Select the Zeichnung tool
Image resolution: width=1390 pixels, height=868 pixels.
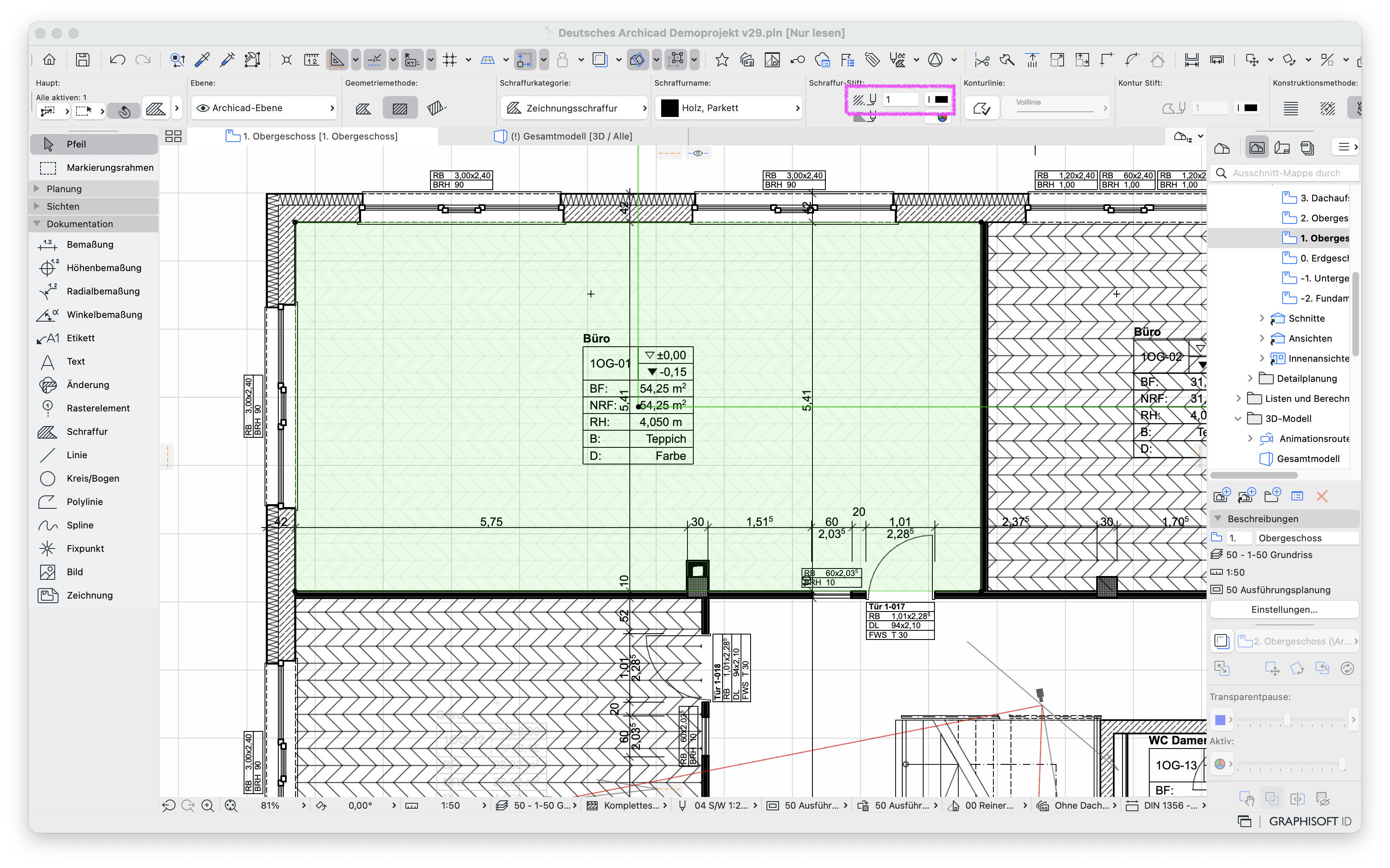click(94, 595)
